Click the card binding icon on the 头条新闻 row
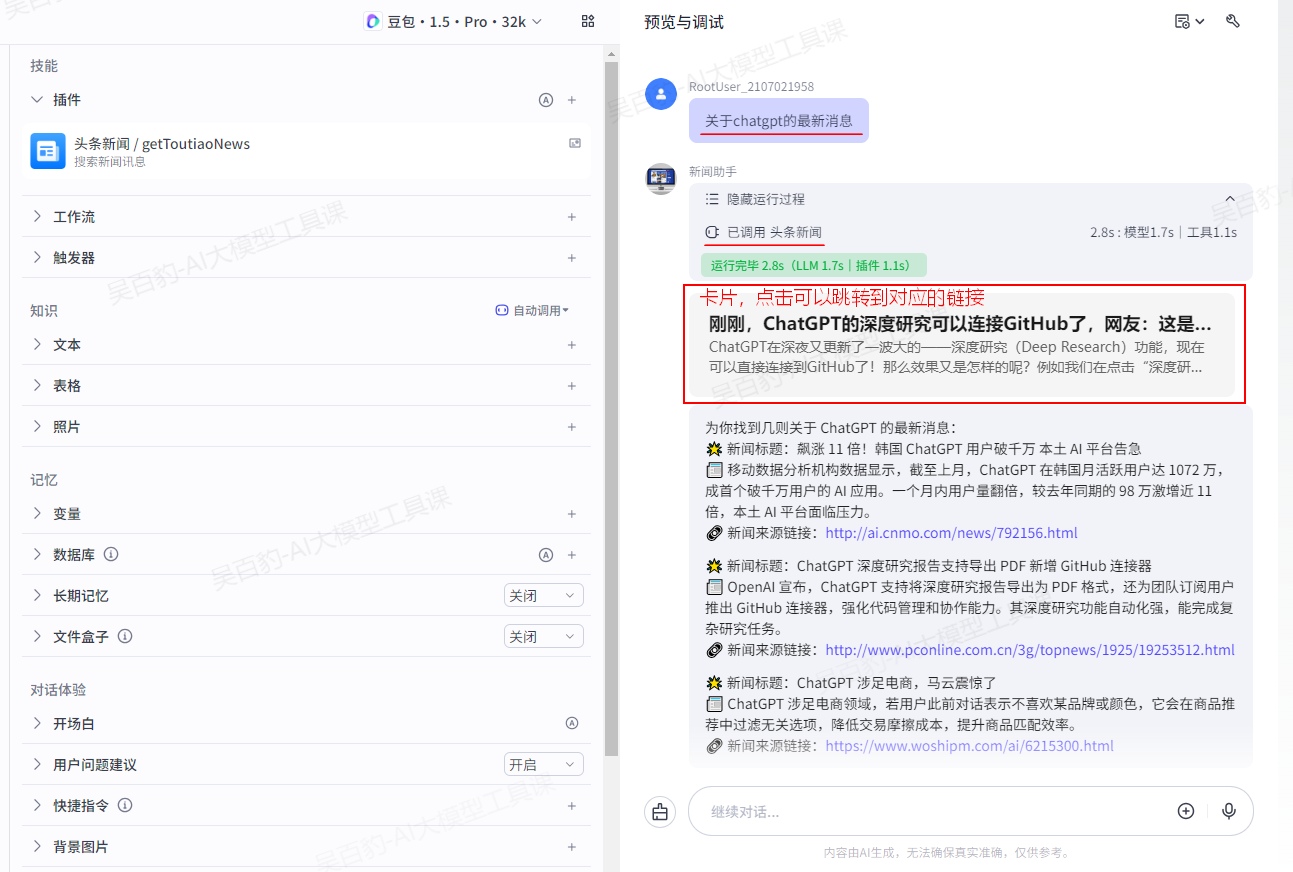Image resolution: width=1293 pixels, height=872 pixels. tap(575, 144)
